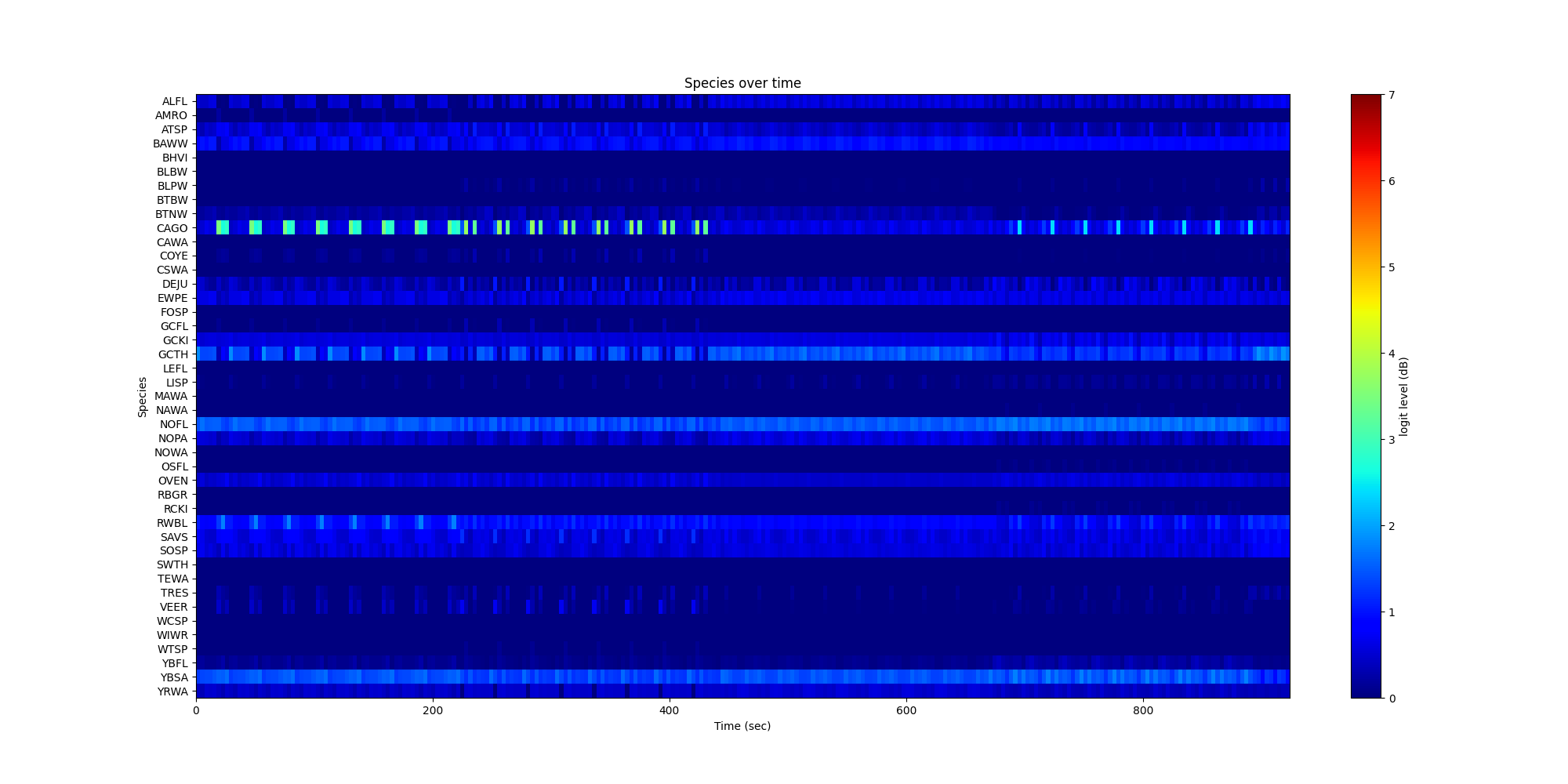The image size is (1568, 784).
Task: Click the 400 tick on the time axis
Action: coord(669,710)
